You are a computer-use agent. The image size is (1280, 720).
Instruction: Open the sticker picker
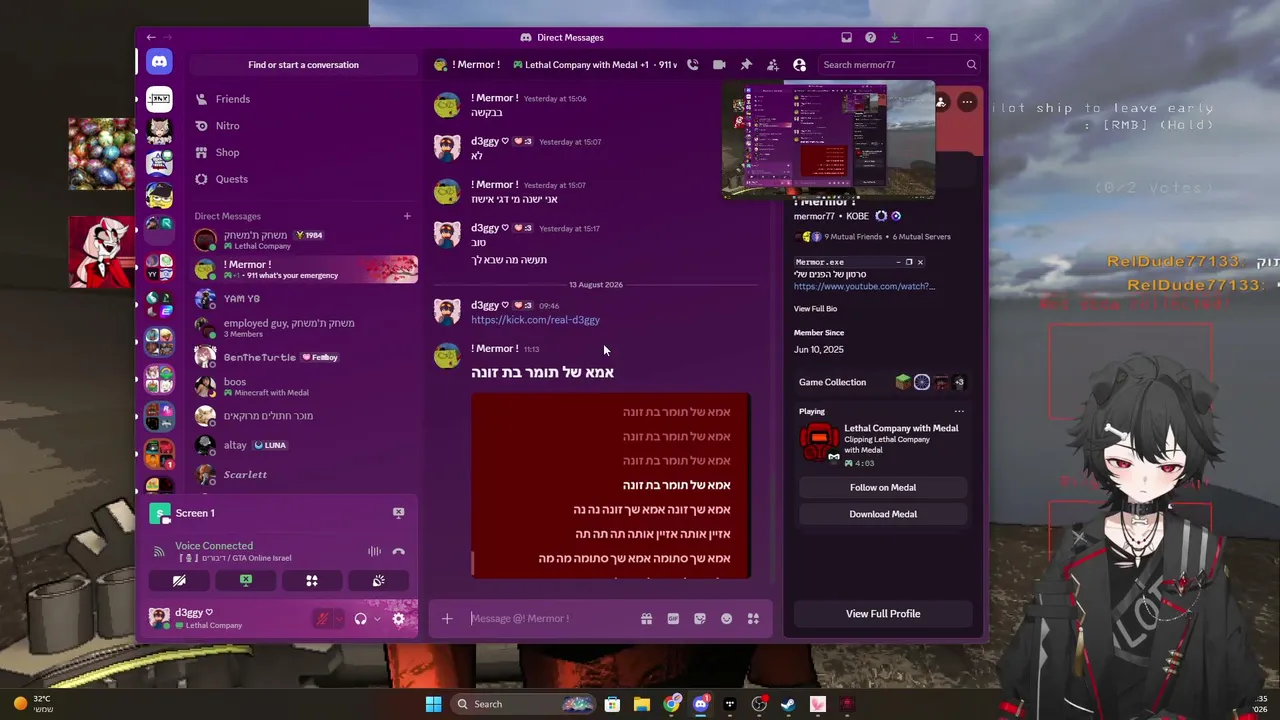[x=700, y=619]
